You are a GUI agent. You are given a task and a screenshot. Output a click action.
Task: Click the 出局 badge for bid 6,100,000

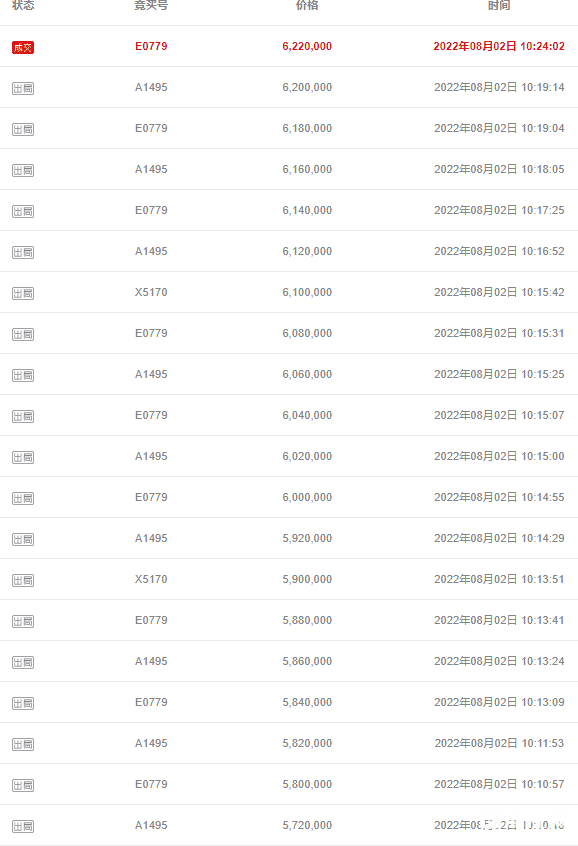point(23,294)
